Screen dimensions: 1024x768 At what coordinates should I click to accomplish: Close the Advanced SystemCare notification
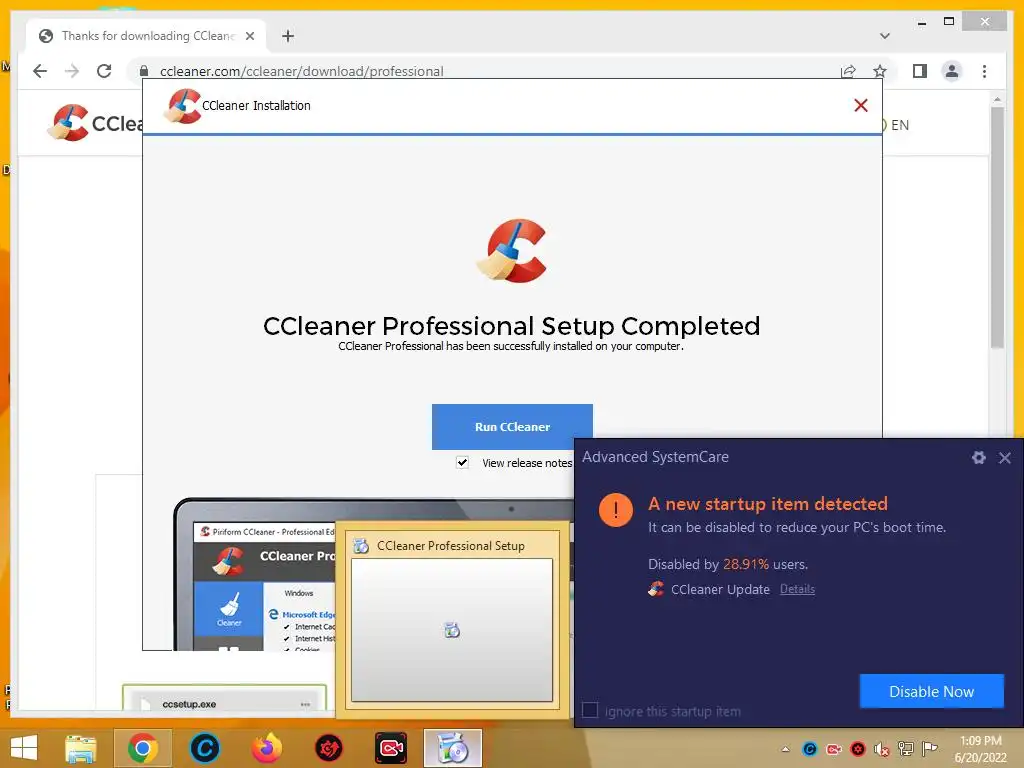pyautogui.click(x=1005, y=458)
